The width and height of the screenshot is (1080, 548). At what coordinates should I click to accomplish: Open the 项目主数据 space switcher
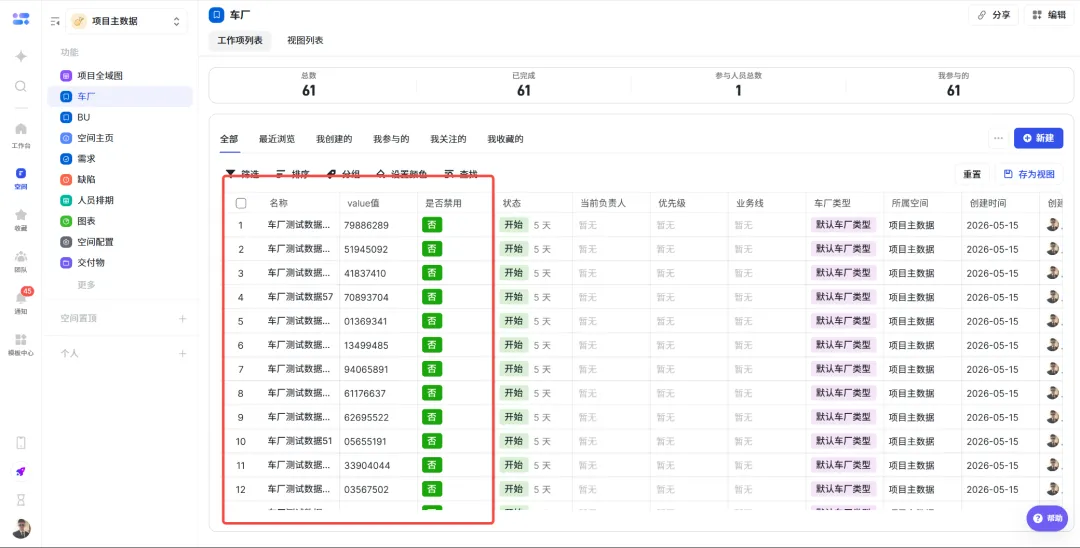(126, 21)
